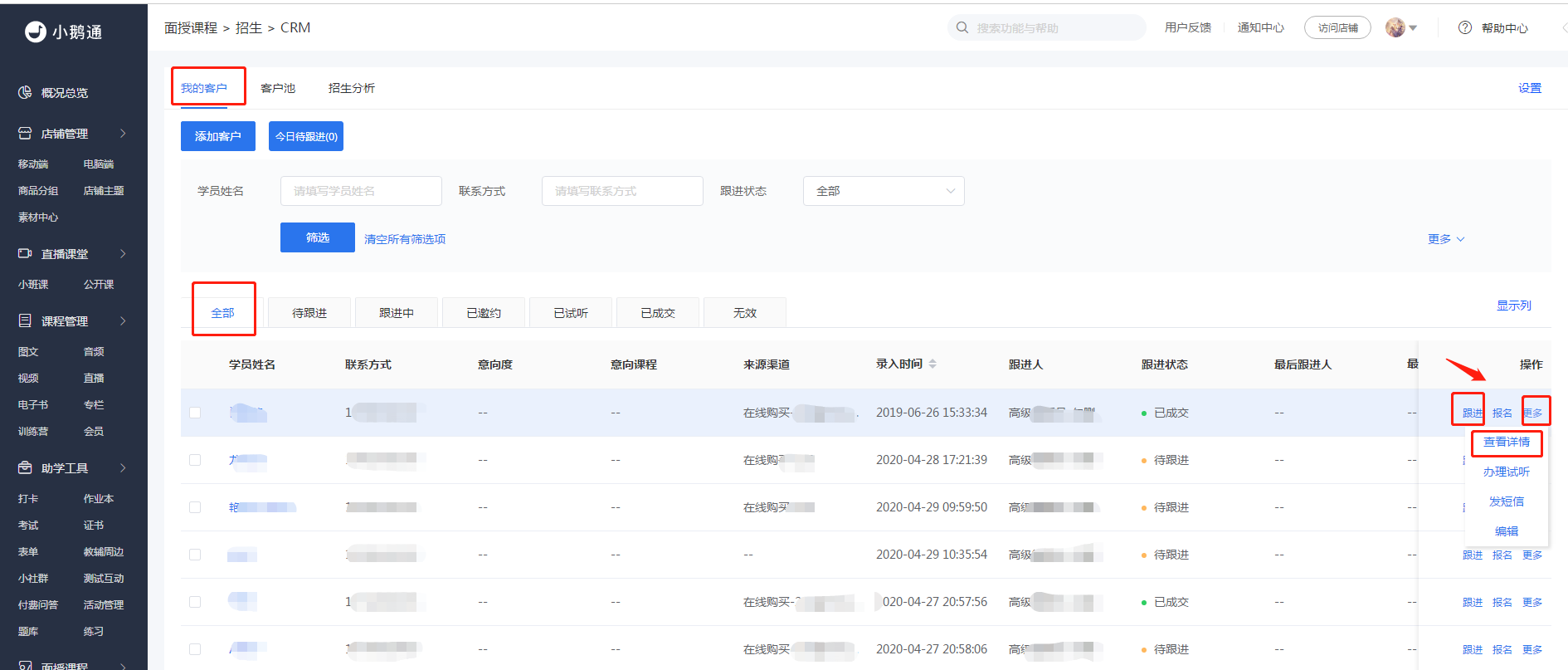Image resolution: width=1568 pixels, height=670 pixels.
Task: Choose 编辑 from dropdown menu
Action: [x=1507, y=531]
